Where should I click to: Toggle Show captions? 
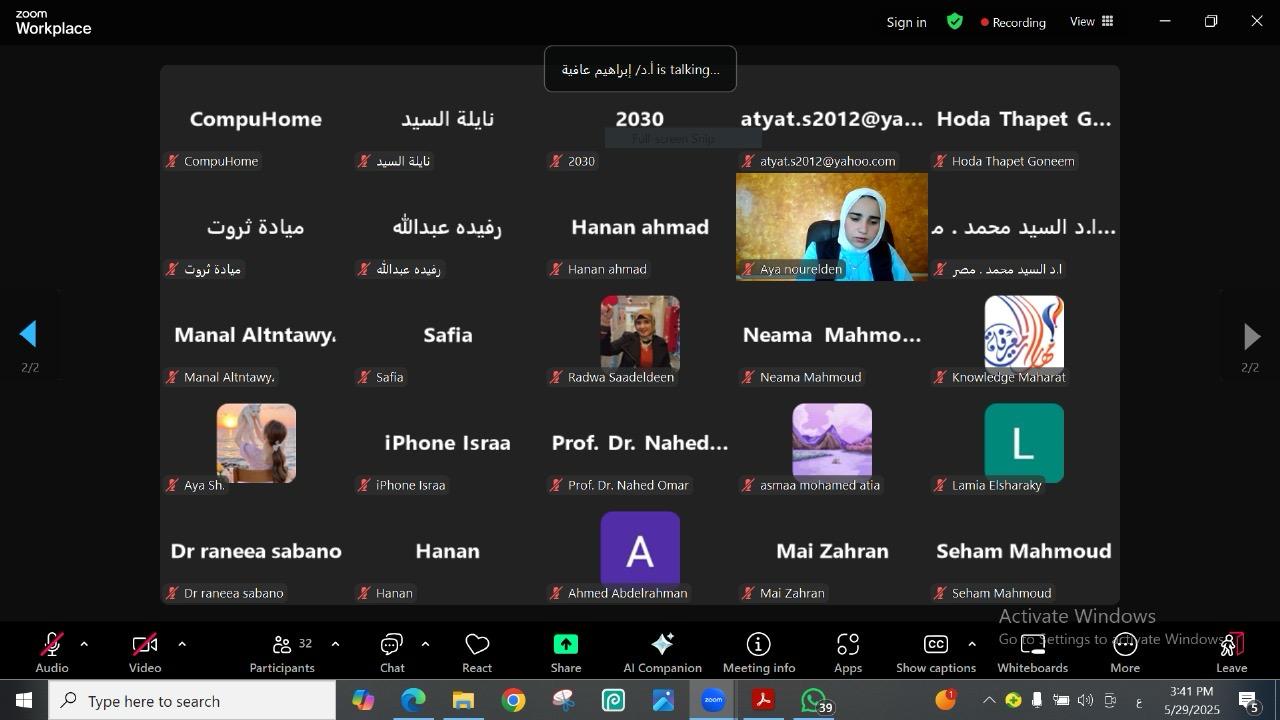click(x=935, y=652)
